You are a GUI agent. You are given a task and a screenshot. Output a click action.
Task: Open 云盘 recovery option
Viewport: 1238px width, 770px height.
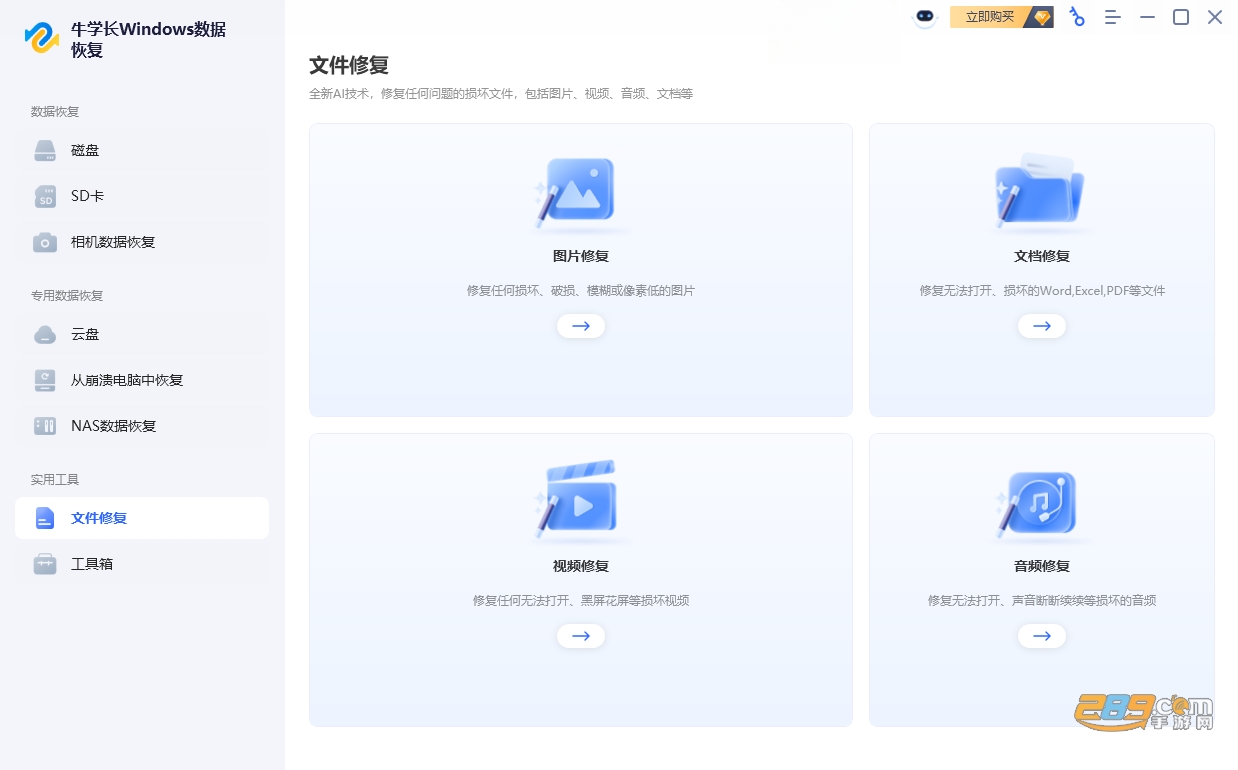142,335
